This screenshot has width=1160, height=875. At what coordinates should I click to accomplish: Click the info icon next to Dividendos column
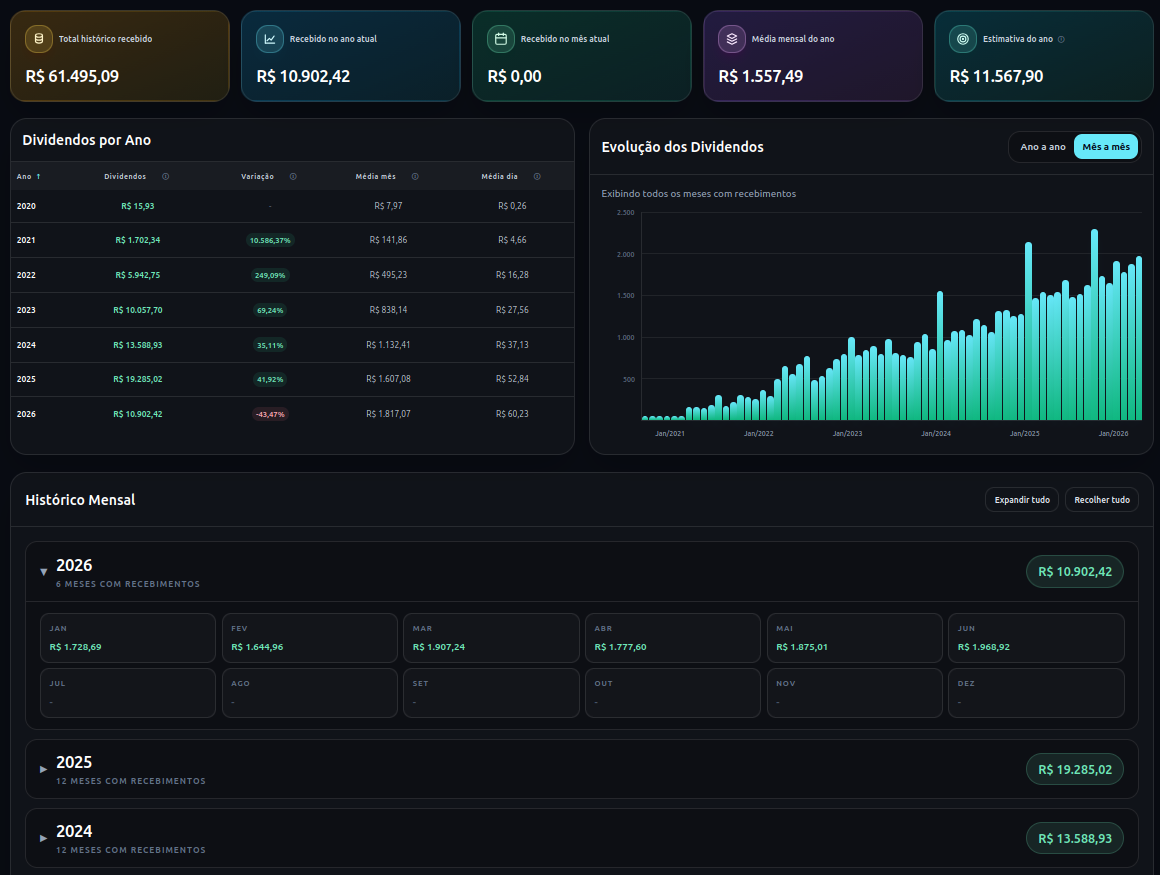tap(166, 177)
